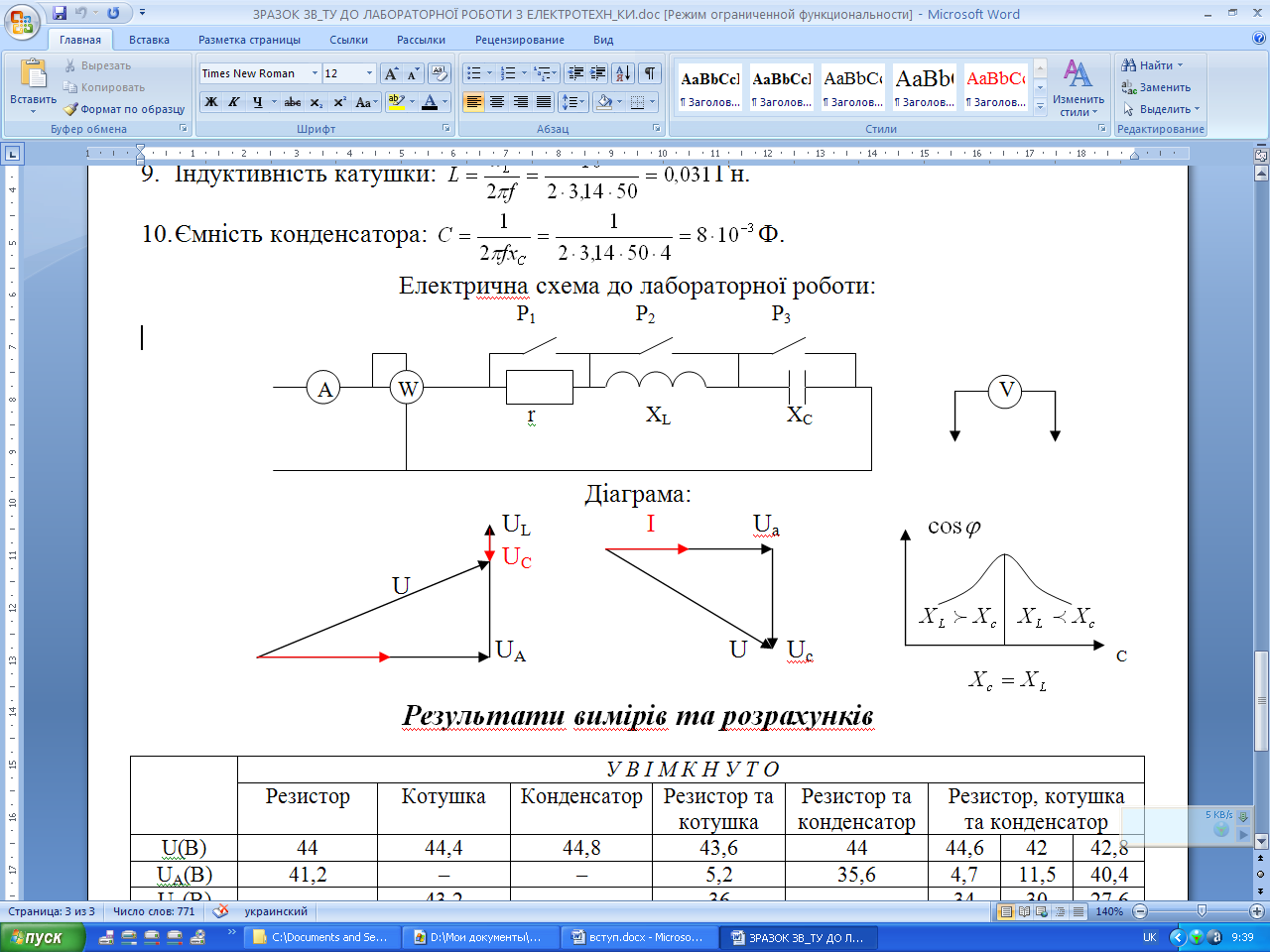Show paragraph marks ¶
The image size is (1270, 952).
pyautogui.click(x=650, y=73)
